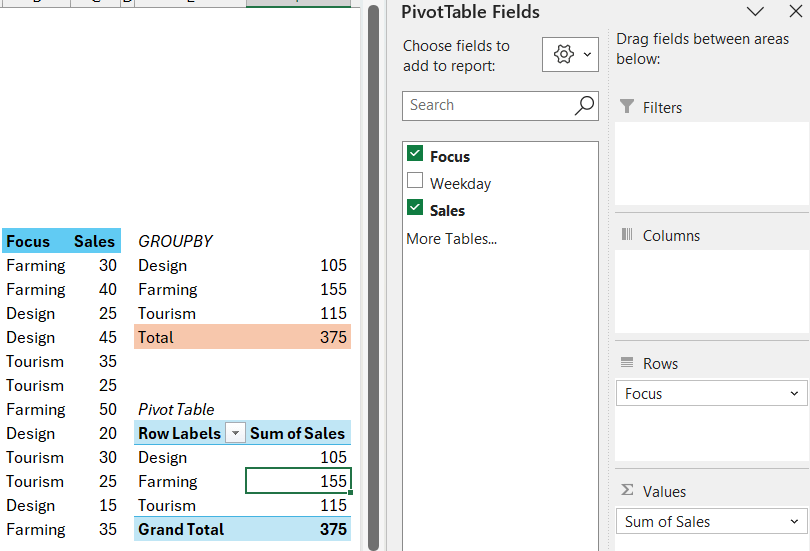Screen dimensions: 810x551
Task: Expand the Sum of Sales dropdown
Action: tap(794, 522)
